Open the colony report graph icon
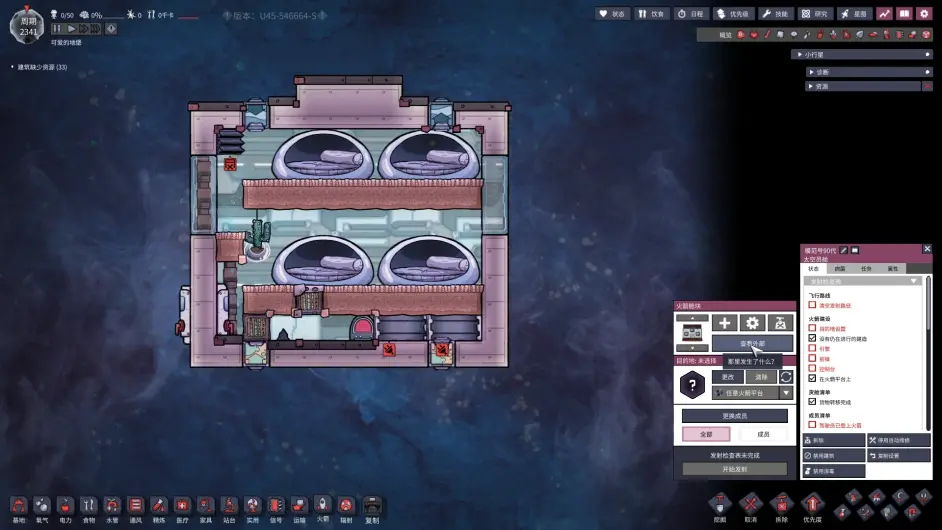The height and width of the screenshot is (530, 942). tap(885, 14)
